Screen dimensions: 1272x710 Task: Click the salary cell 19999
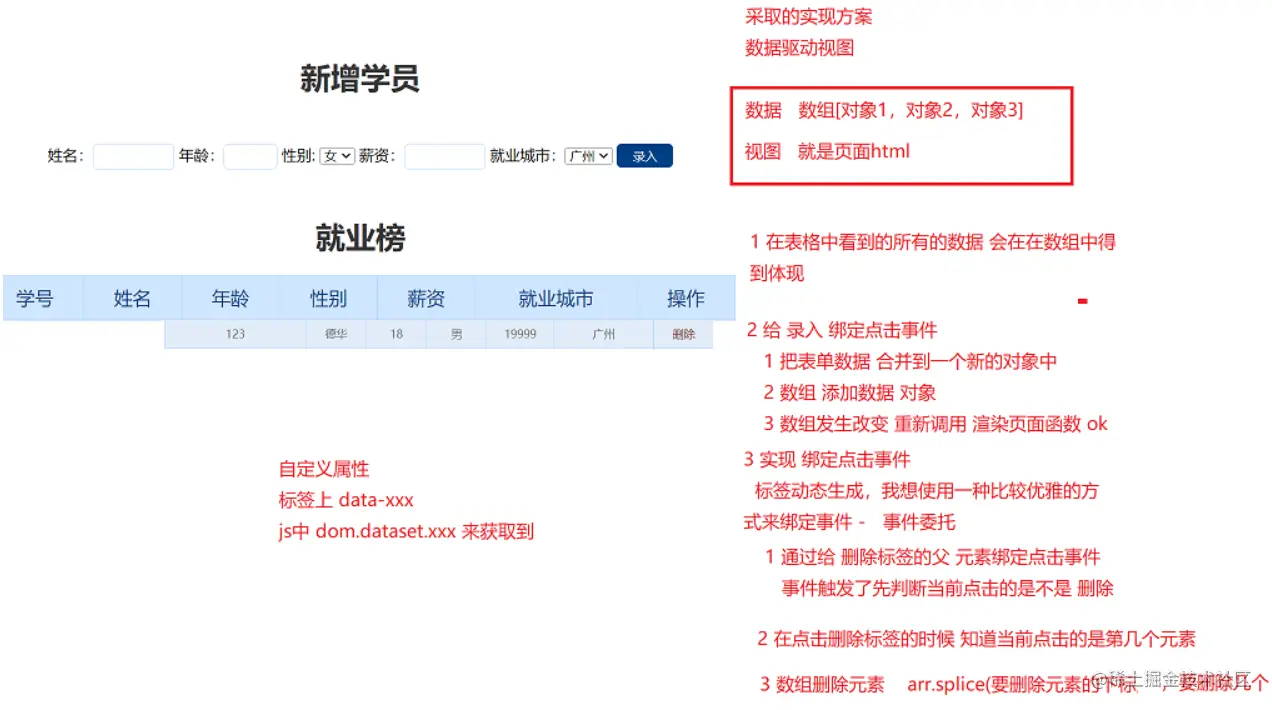[x=521, y=334]
